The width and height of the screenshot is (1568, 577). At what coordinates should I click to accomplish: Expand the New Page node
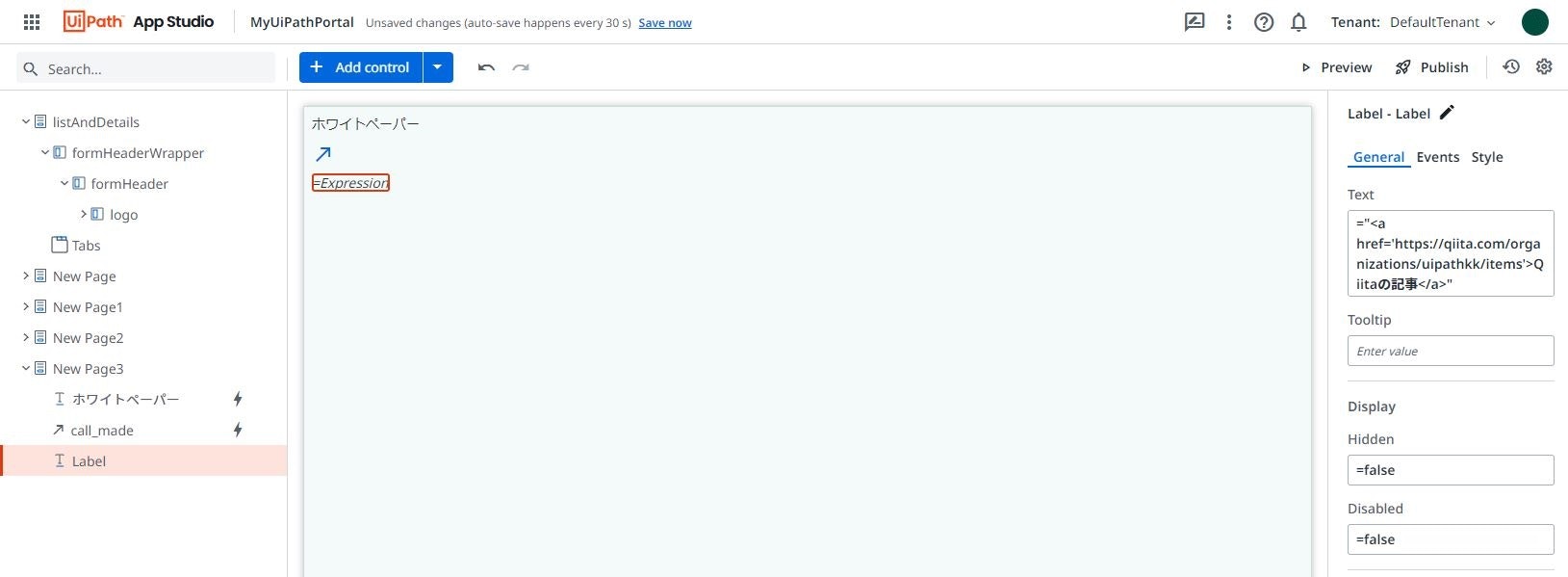(26, 276)
